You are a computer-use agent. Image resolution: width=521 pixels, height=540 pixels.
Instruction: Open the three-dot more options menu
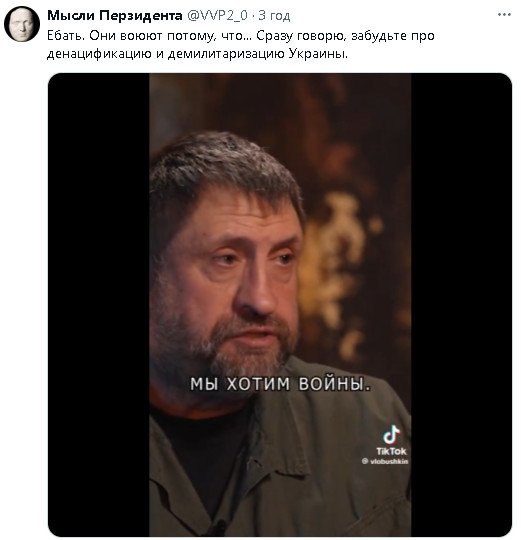(504, 14)
